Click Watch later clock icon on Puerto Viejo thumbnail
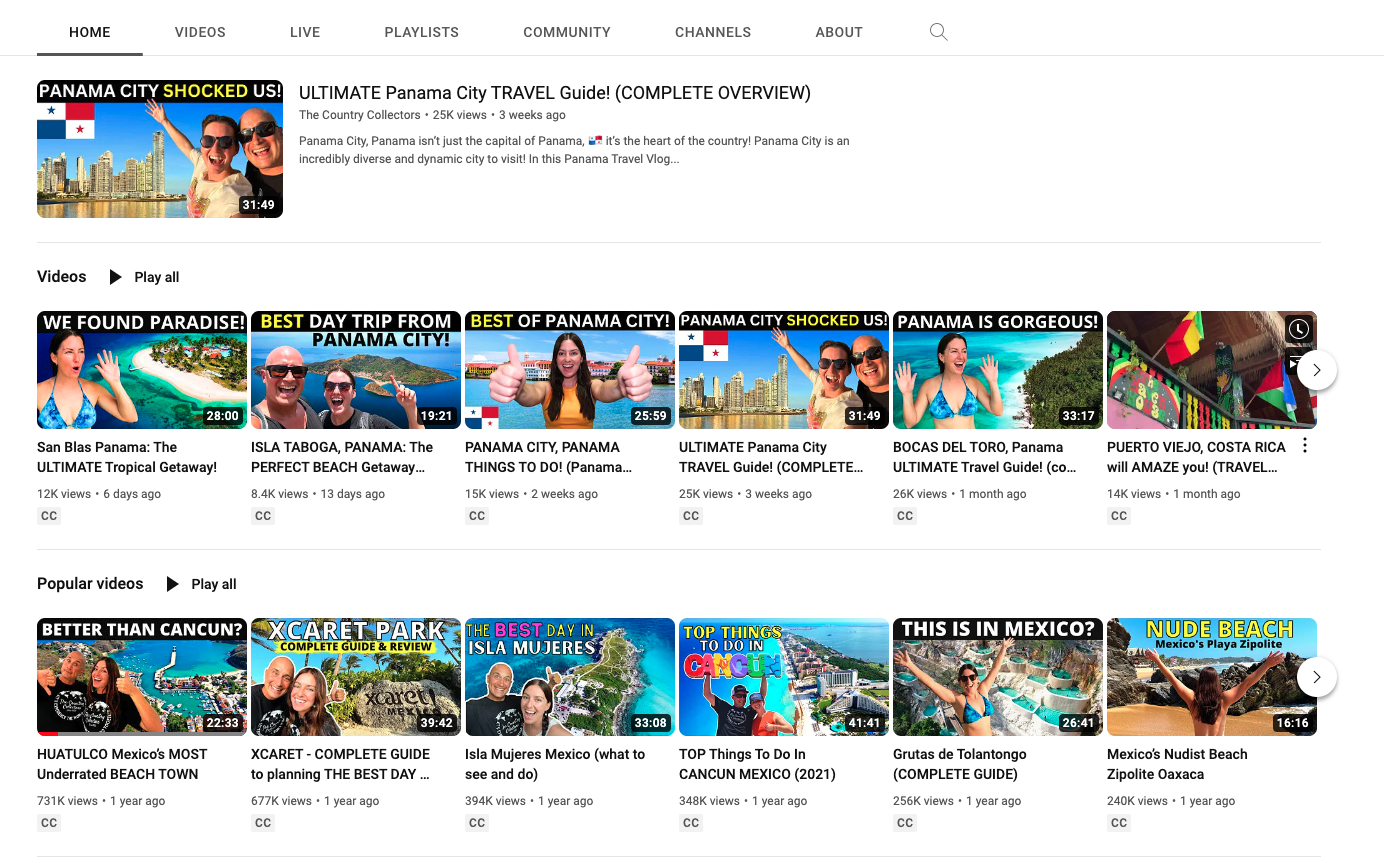This screenshot has height=863, width=1384. pyautogui.click(x=1298, y=329)
